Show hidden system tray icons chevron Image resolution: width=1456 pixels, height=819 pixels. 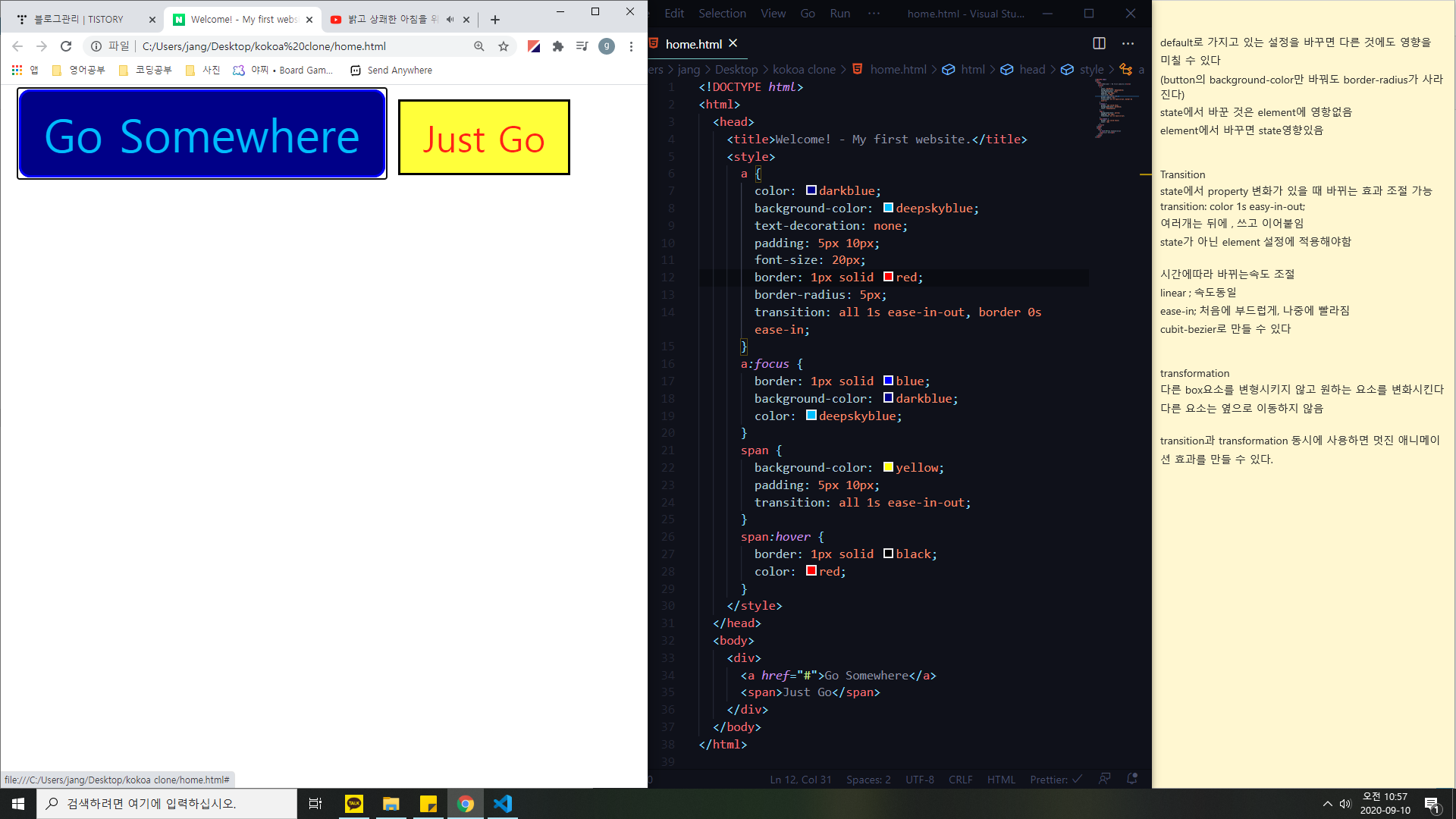pos(1327,804)
